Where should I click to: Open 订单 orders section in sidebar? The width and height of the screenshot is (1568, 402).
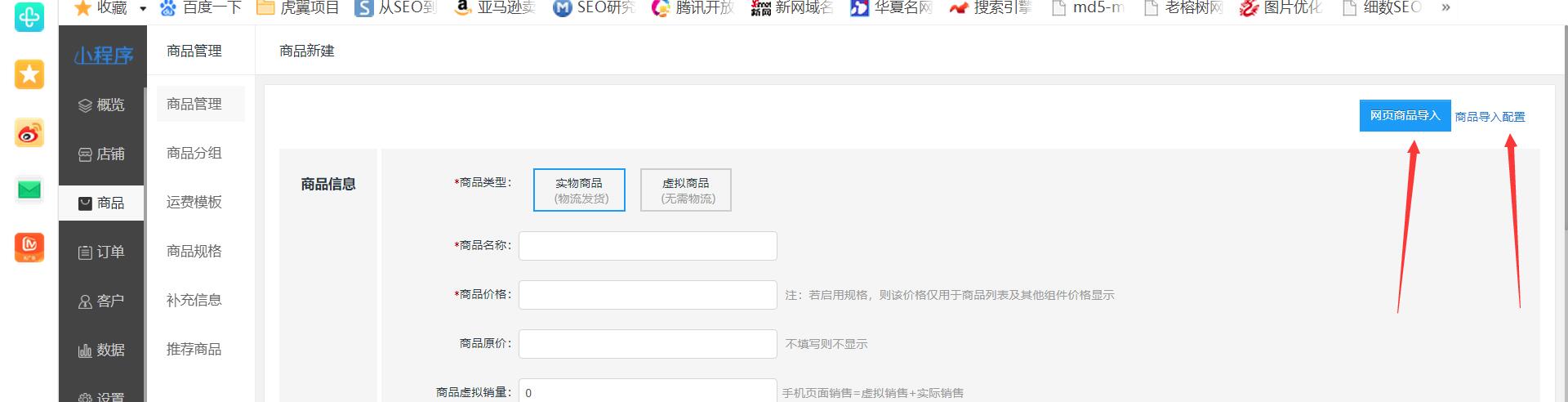tap(102, 252)
